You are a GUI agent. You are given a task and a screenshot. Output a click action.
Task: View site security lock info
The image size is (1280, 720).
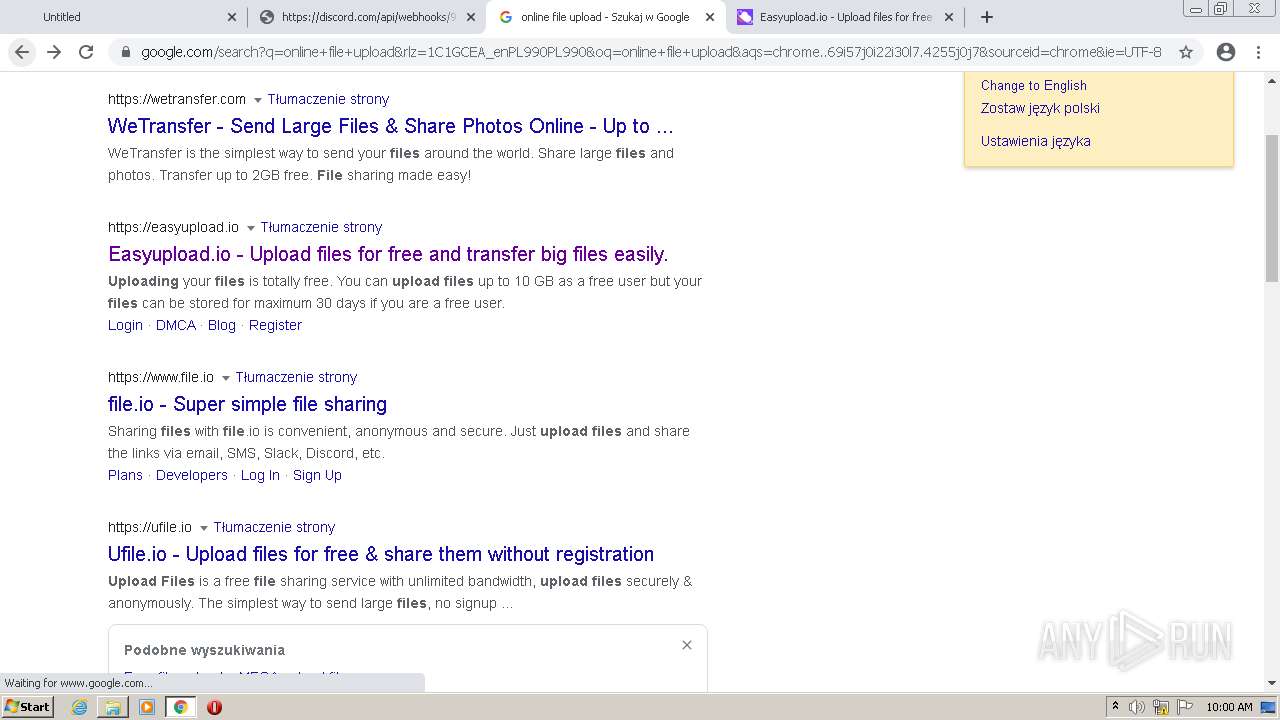tap(125, 52)
